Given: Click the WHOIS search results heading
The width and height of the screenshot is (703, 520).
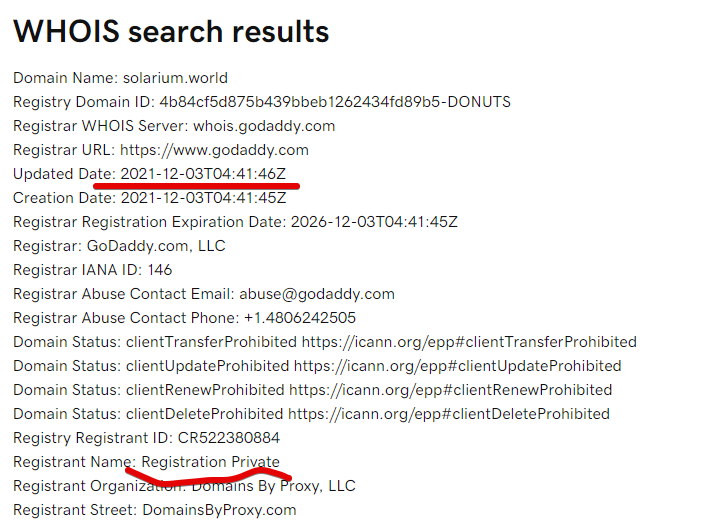Looking at the screenshot, I should click(171, 32).
